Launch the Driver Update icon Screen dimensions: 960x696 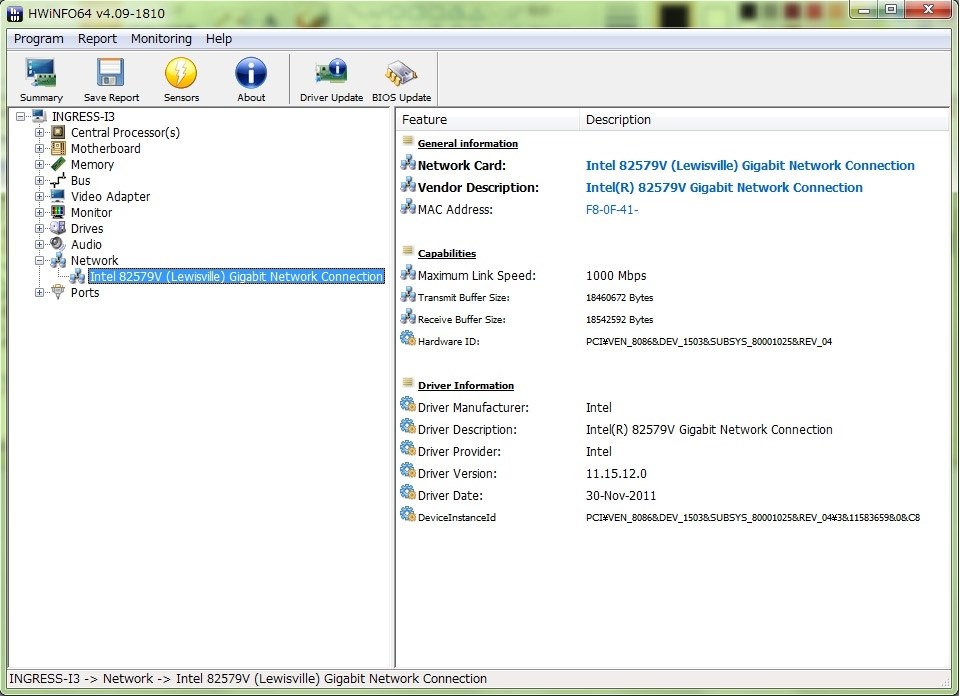331,73
